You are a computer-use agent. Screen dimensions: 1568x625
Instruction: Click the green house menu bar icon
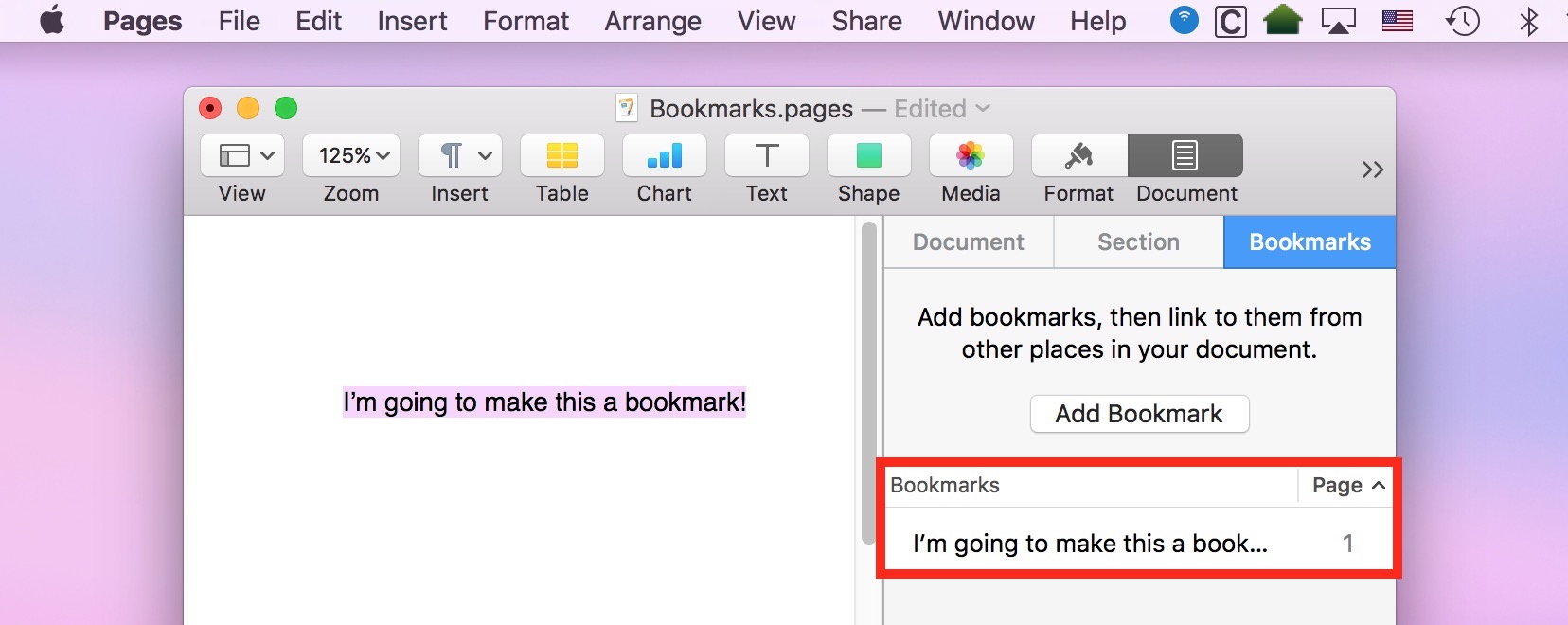pos(1283,19)
